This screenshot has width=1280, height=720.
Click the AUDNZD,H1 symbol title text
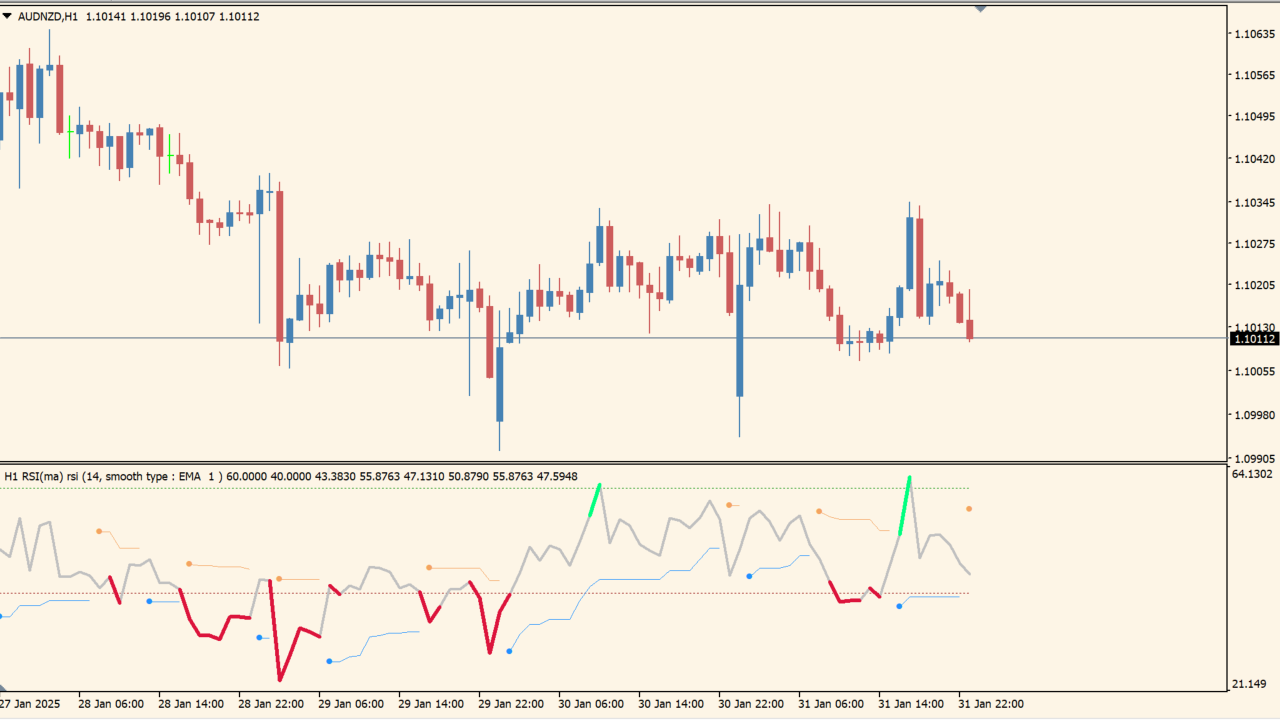tap(49, 16)
